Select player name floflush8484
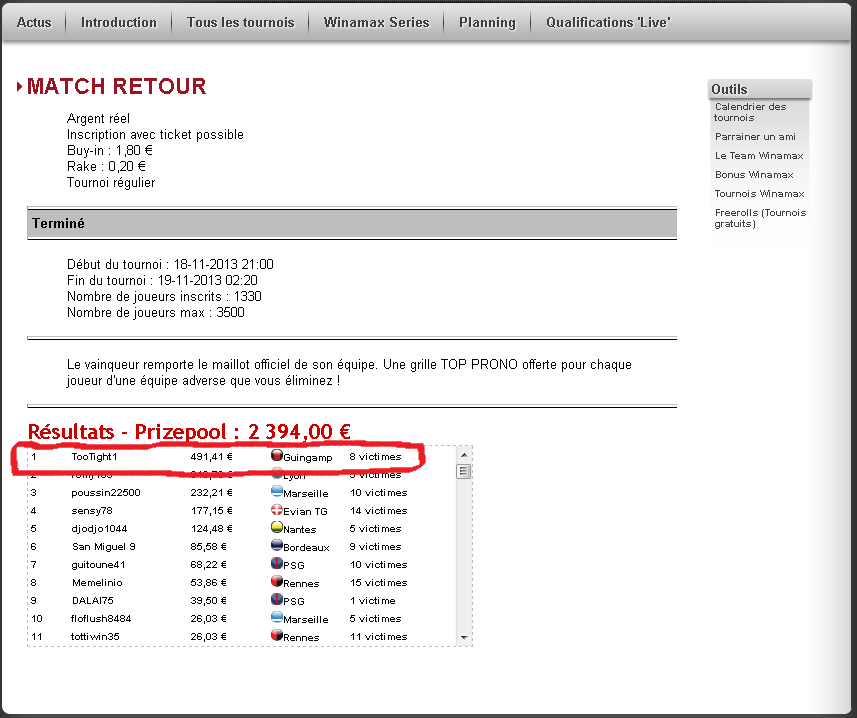 [101, 619]
